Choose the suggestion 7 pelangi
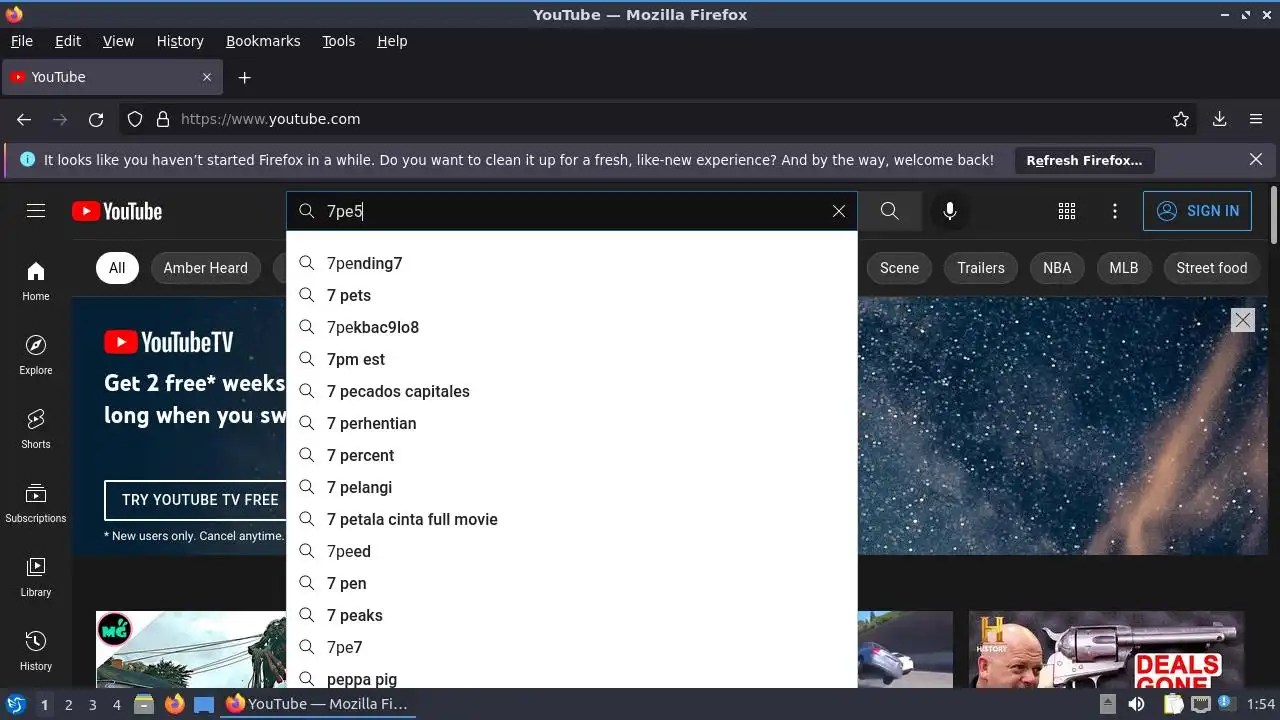The height and width of the screenshot is (720, 1280). pyautogui.click(x=572, y=487)
